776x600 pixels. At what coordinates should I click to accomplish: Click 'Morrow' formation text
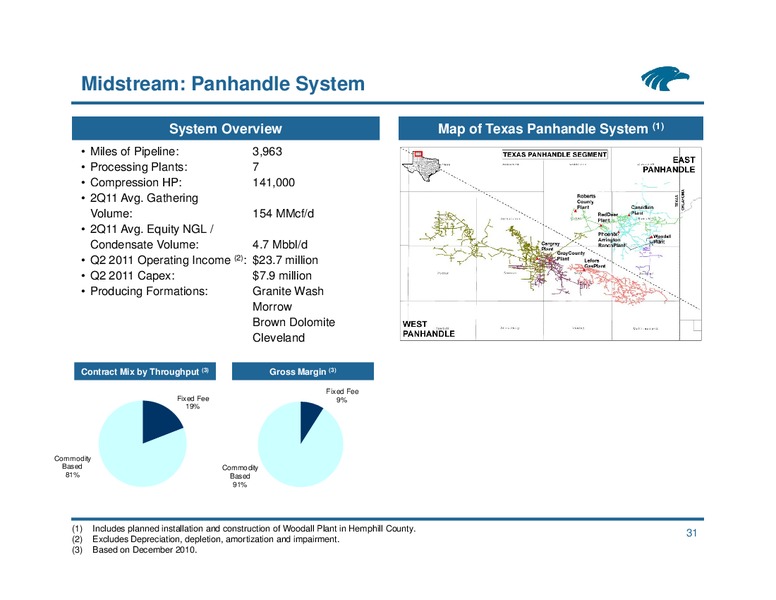pyautogui.click(x=272, y=307)
